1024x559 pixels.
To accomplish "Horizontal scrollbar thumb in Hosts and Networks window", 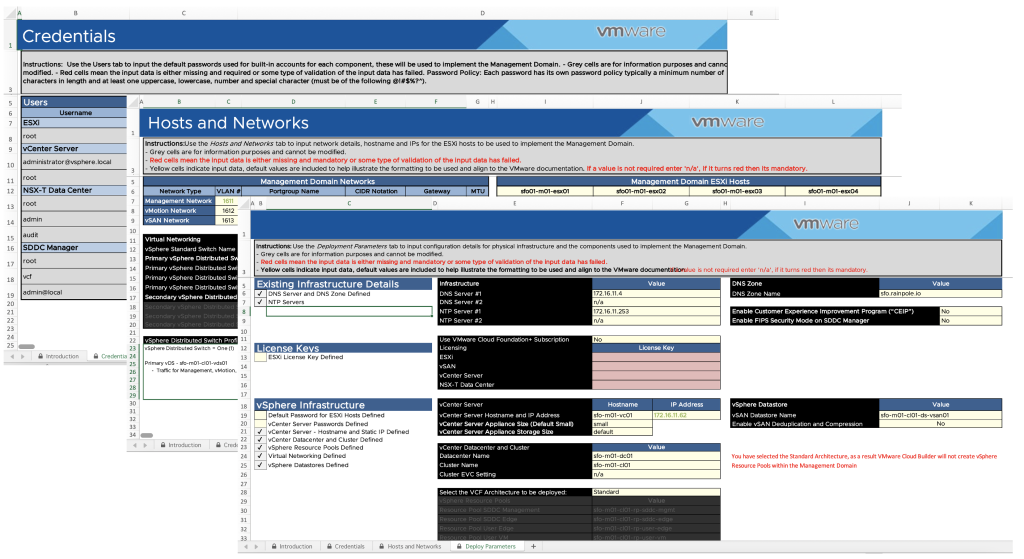I will 147,435.
